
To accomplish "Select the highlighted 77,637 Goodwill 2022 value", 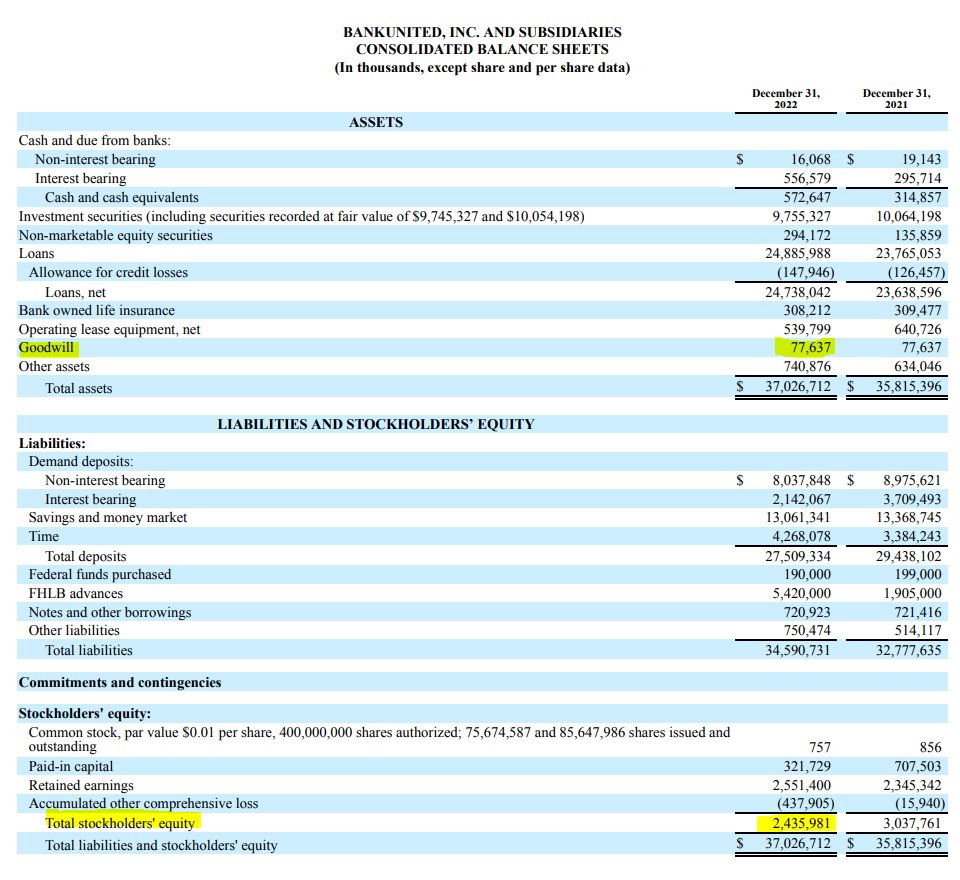I will tap(811, 348).
